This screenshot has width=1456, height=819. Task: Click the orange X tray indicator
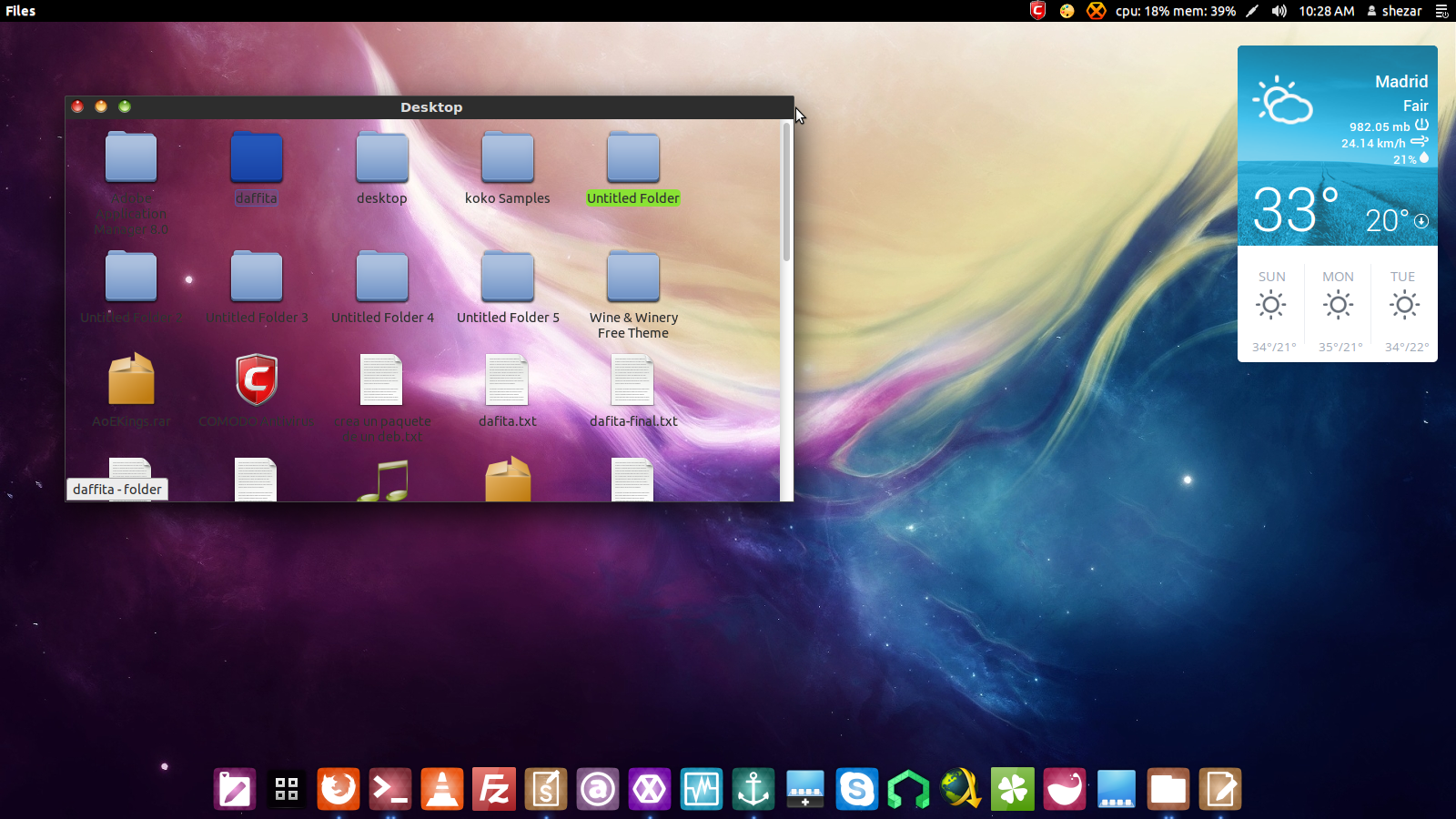coord(1097,11)
